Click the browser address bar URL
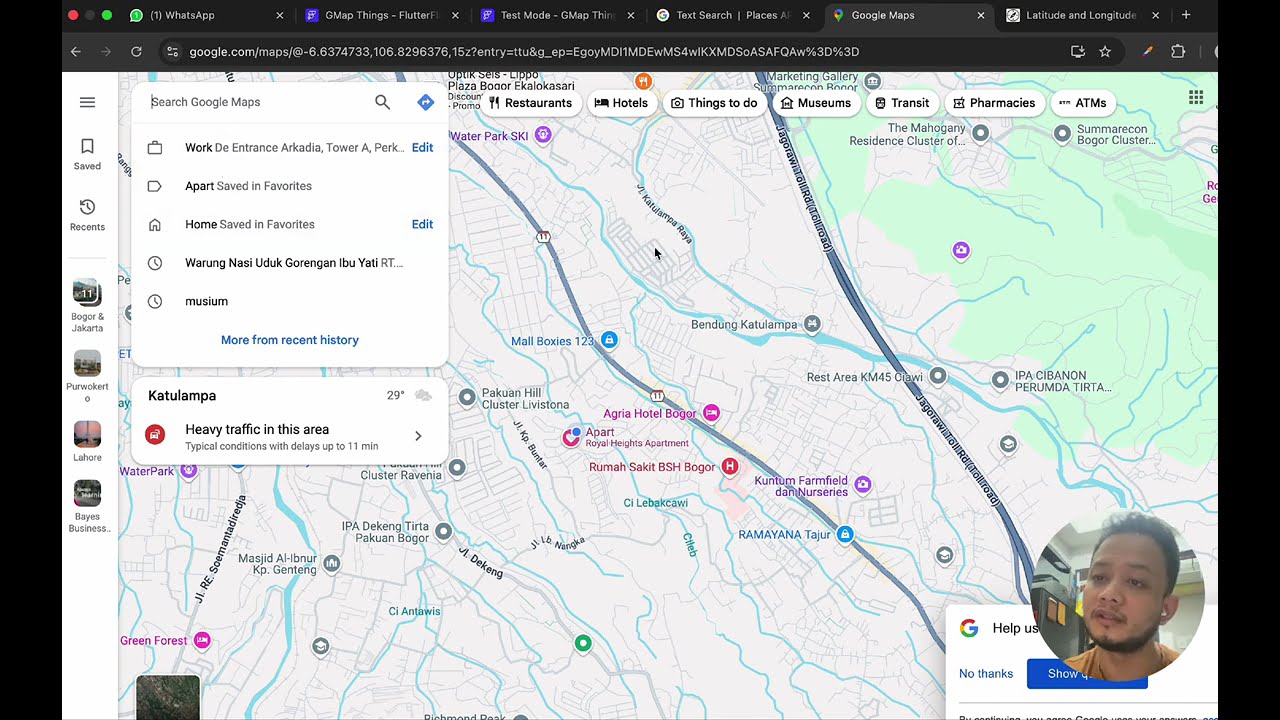The height and width of the screenshot is (720, 1280). (x=524, y=51)
